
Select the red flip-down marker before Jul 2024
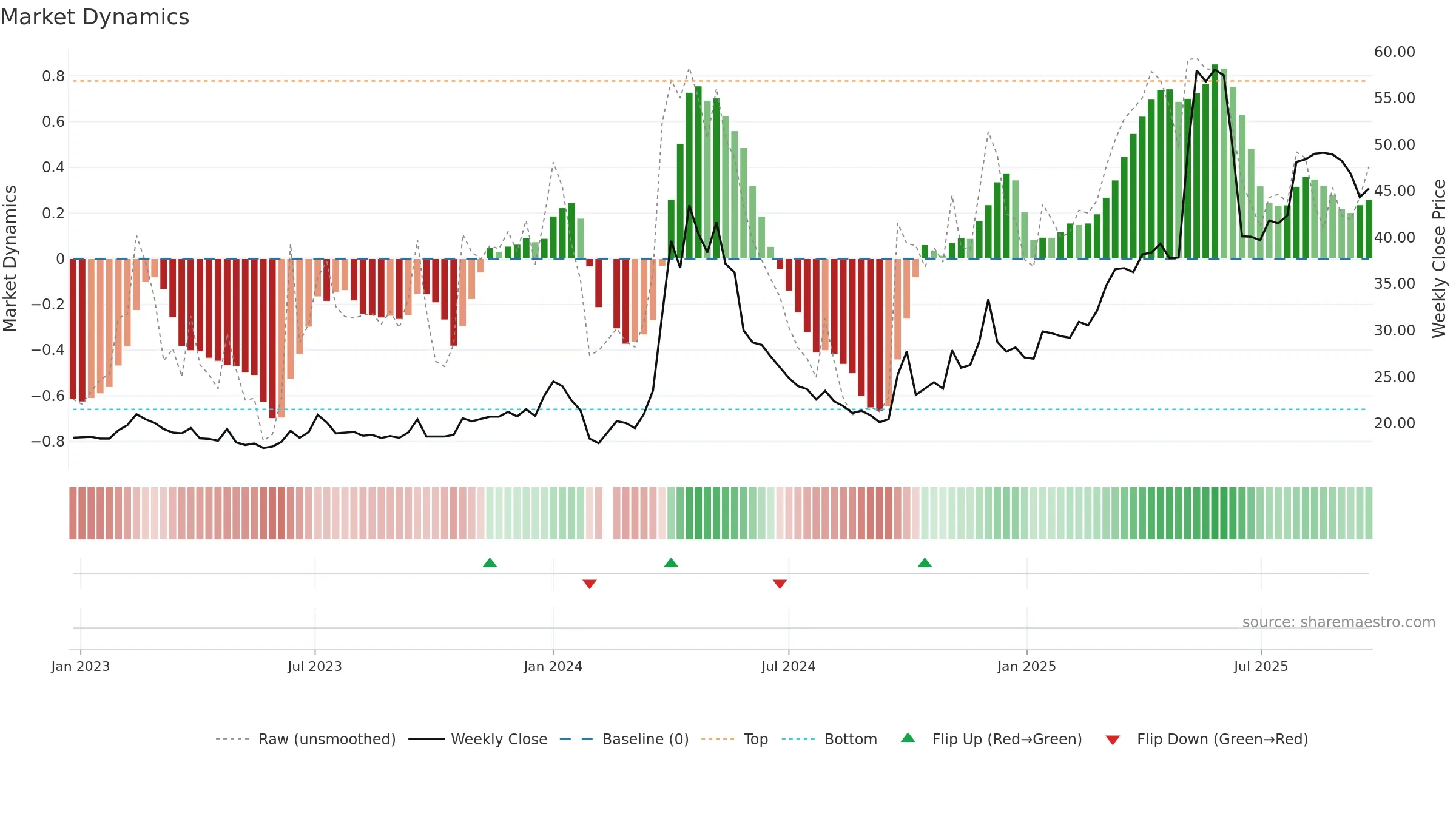point(780,584)
